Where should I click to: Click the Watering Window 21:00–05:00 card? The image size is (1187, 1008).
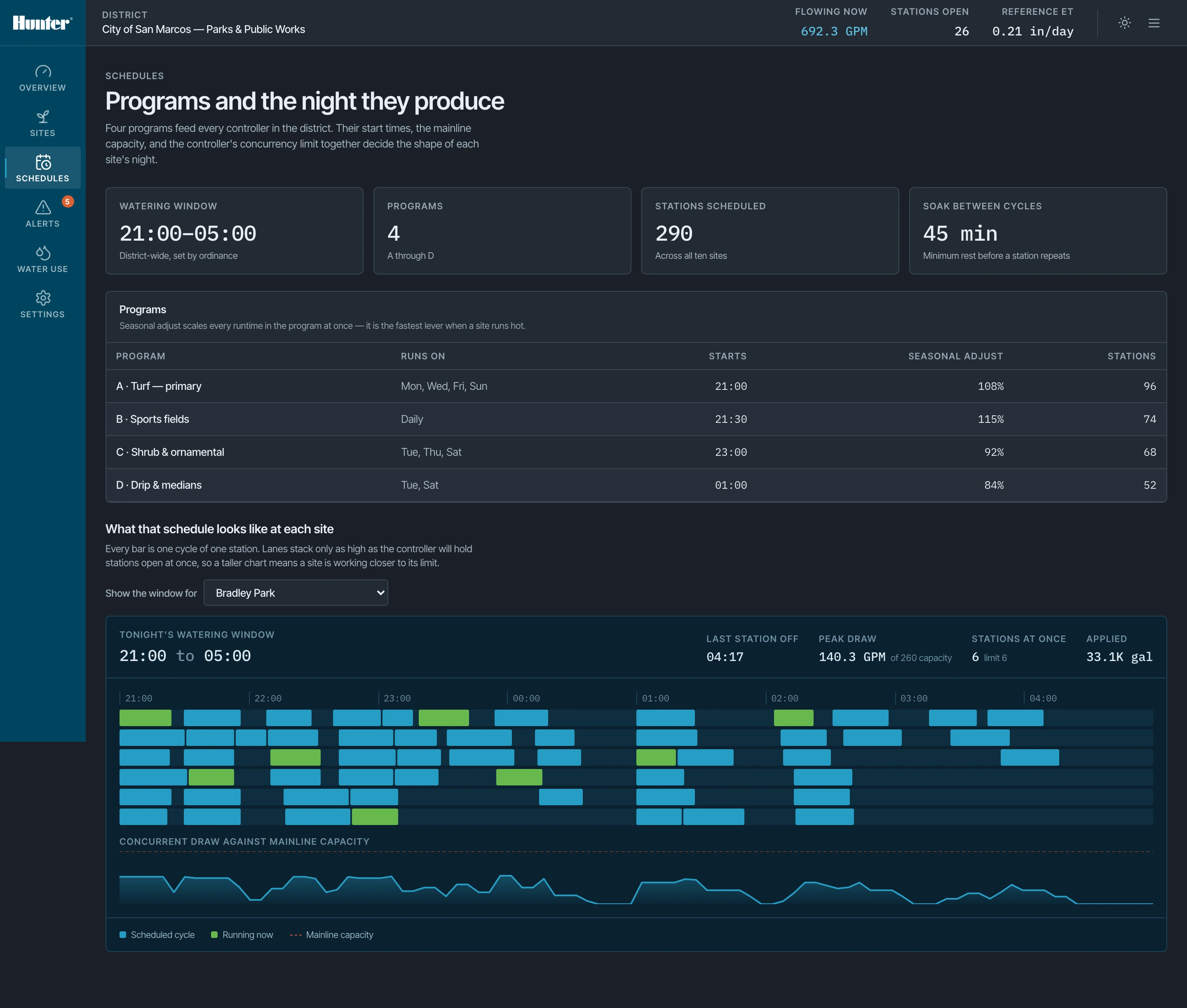tap(235, 231)
